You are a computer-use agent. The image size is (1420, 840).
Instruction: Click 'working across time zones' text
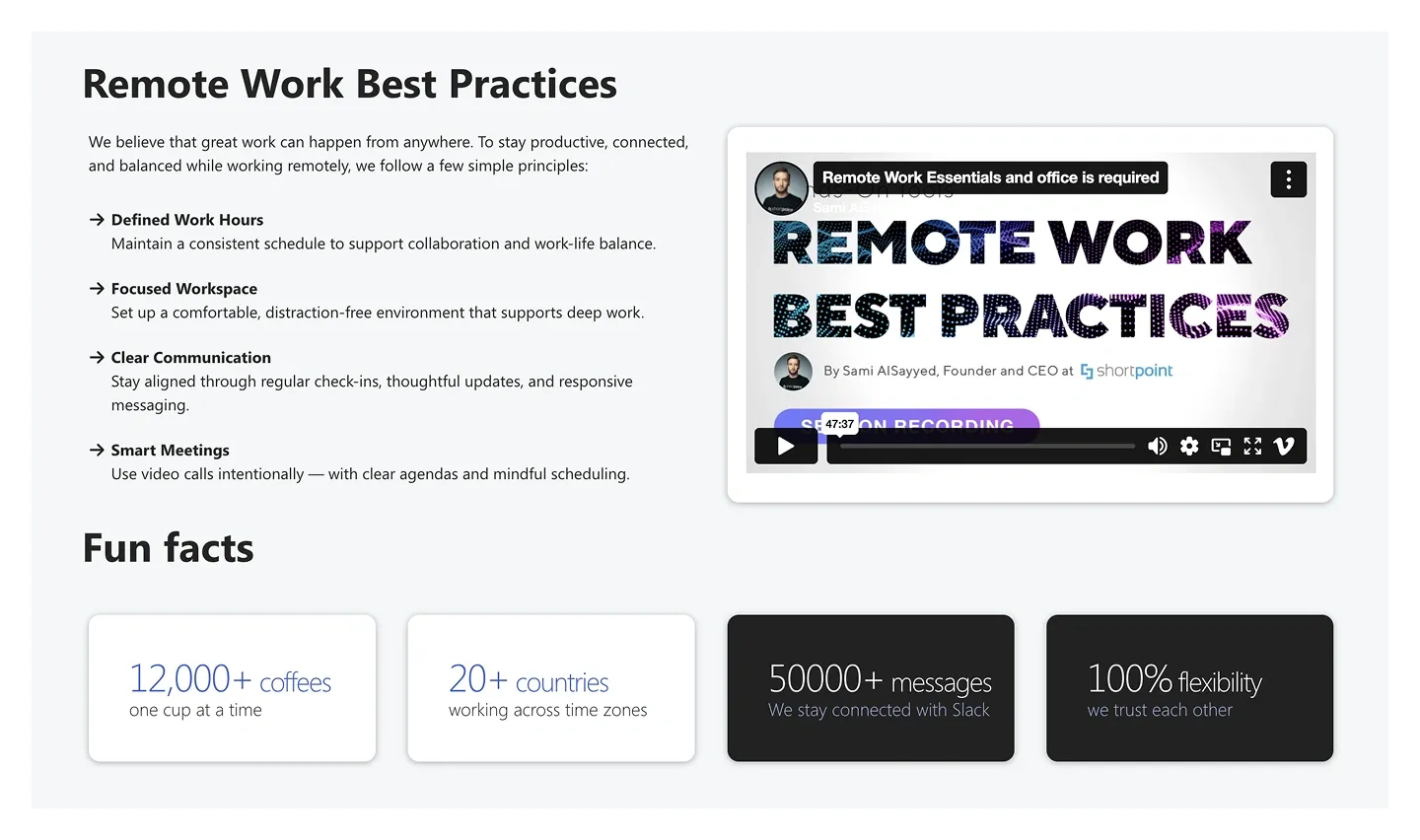point(548,710)
